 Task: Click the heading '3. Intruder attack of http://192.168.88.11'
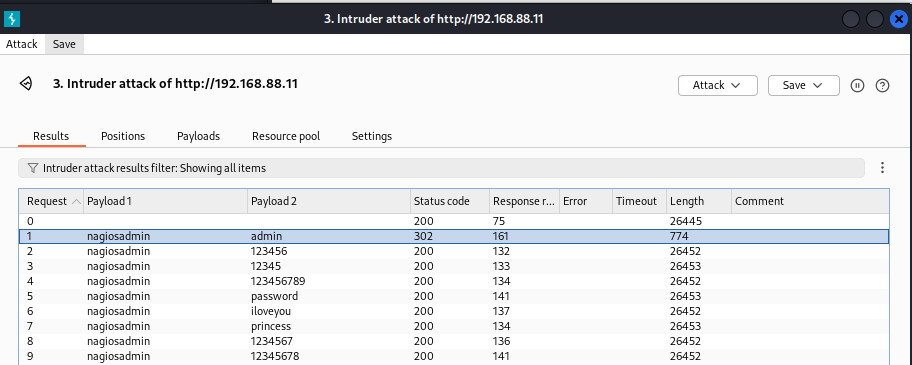tap(176, 84)
